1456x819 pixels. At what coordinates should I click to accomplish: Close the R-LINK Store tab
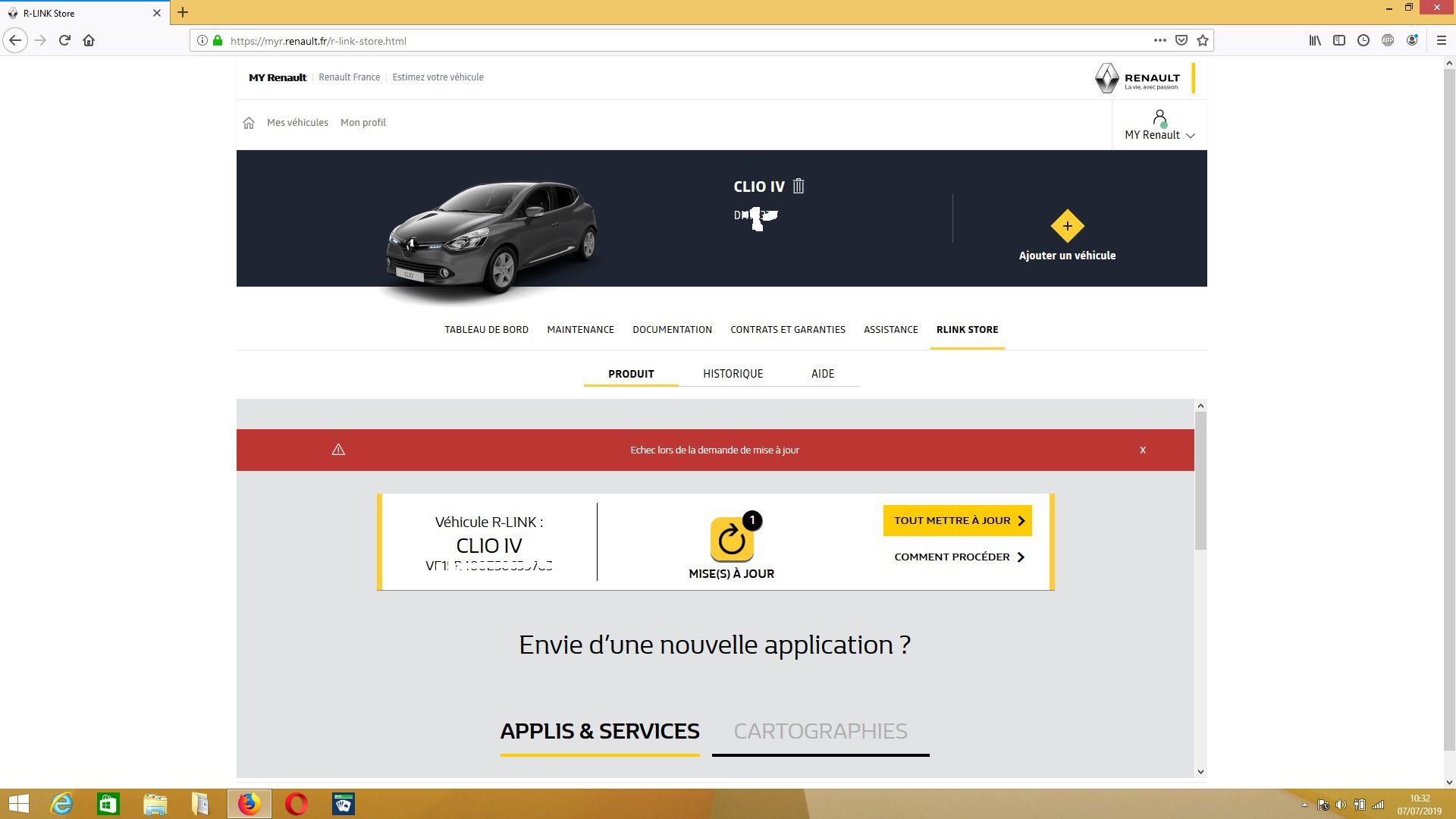point(157,13)
